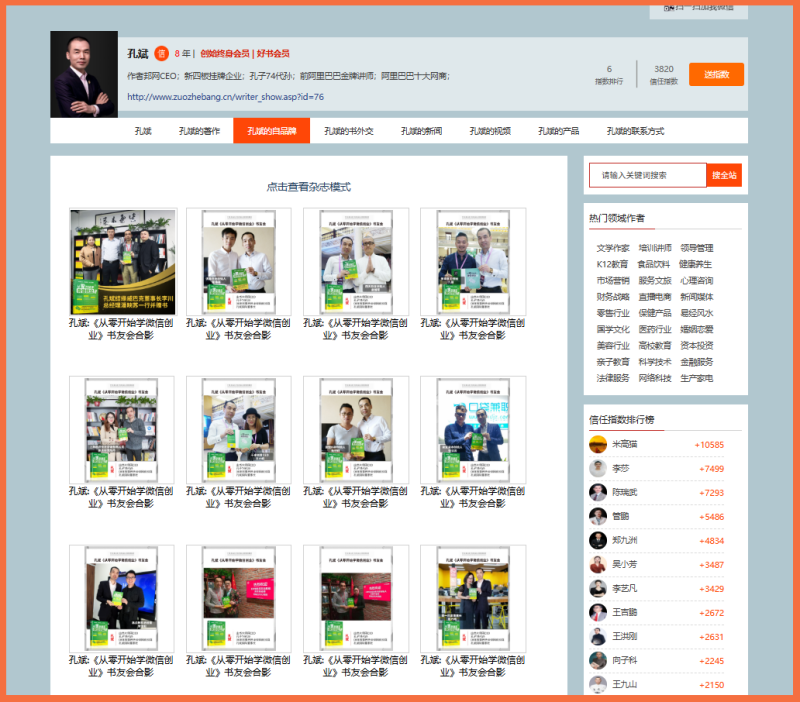Click the keyword search input field

click(647, 175)
